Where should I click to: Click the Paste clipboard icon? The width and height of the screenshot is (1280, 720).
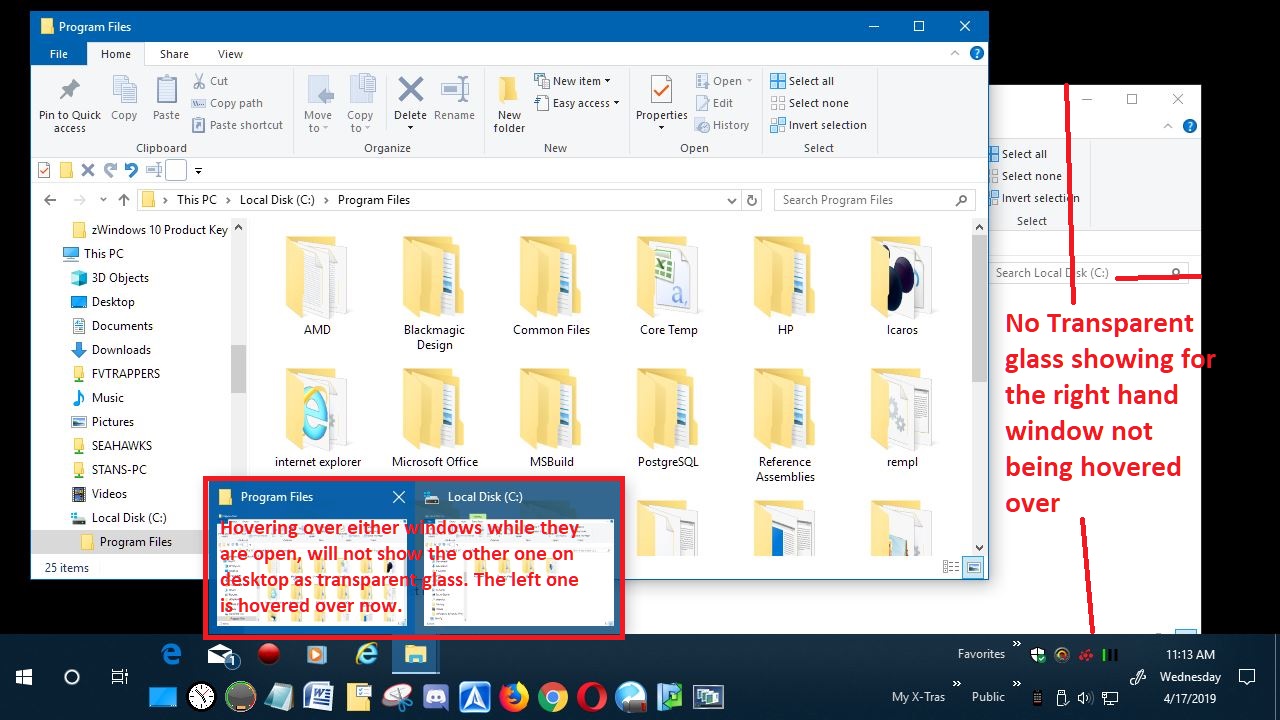pos(166,98)
